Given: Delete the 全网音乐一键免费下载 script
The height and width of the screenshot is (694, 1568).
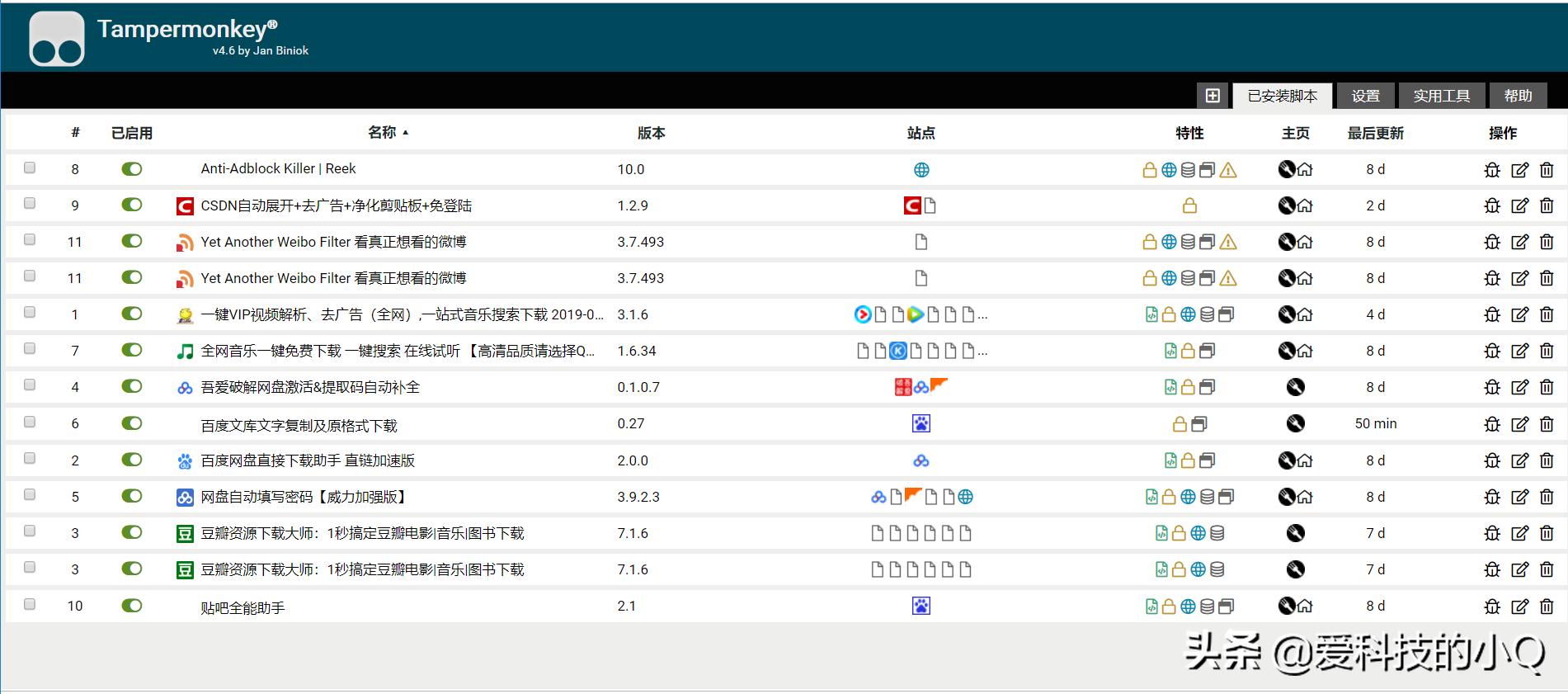Looking at the screenshot, I should point(1547,351).
